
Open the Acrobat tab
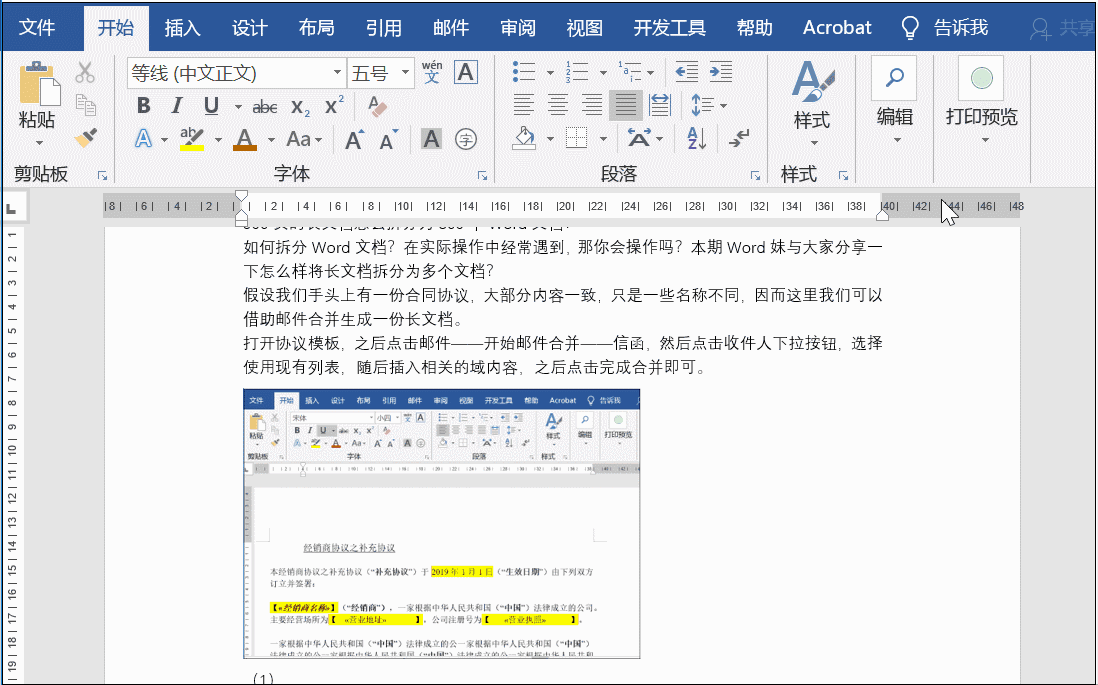click(837, 27)
